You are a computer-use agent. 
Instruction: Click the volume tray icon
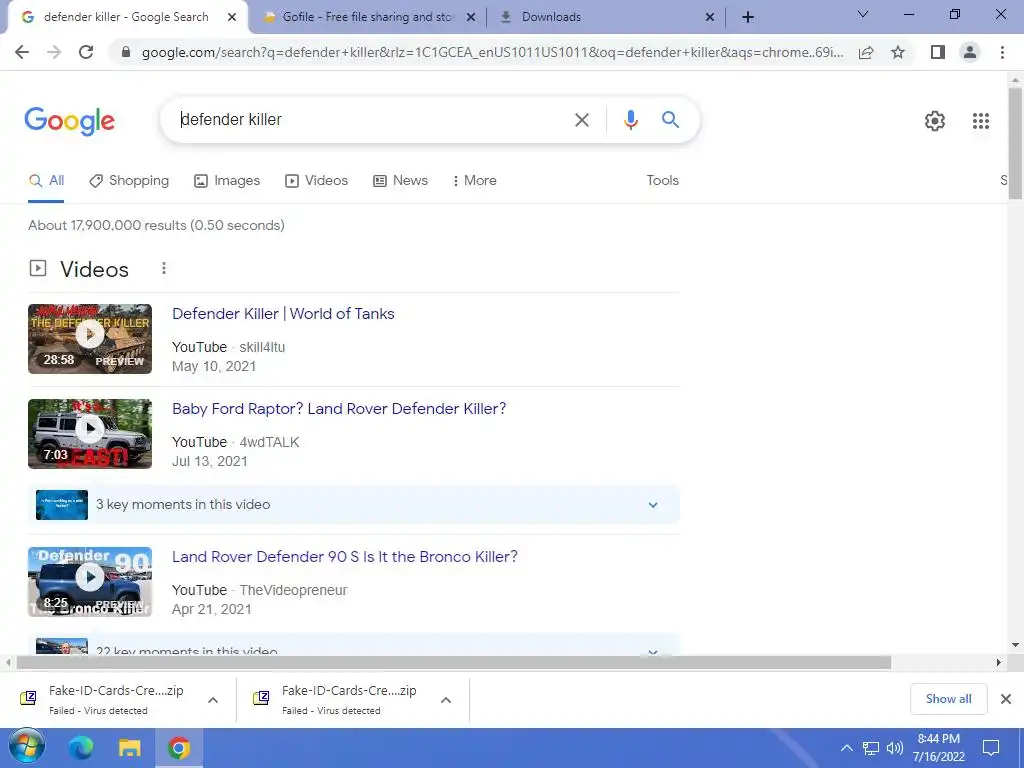(x=894, y=748)
